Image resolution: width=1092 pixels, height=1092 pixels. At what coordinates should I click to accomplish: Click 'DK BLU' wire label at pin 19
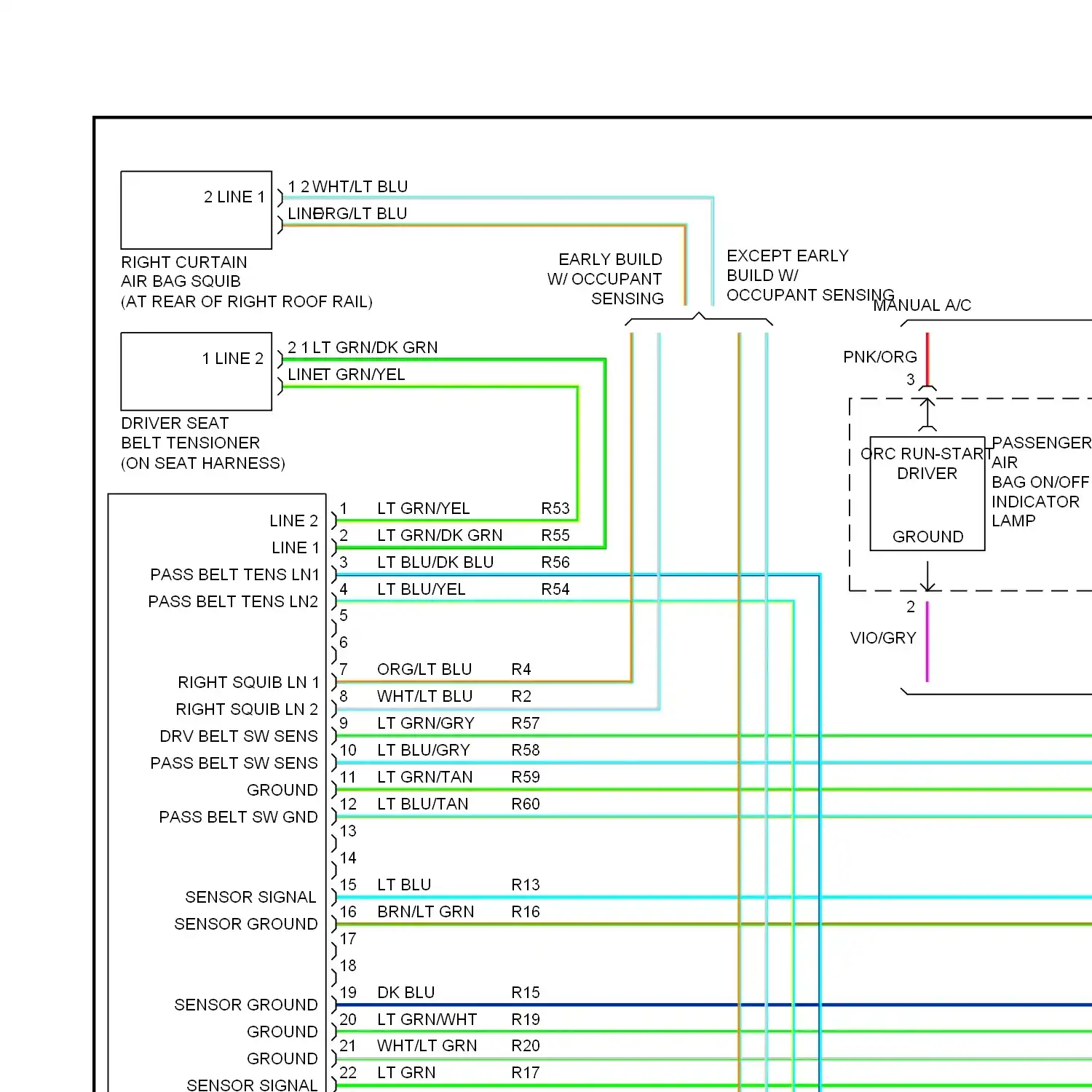click(406, 992)
